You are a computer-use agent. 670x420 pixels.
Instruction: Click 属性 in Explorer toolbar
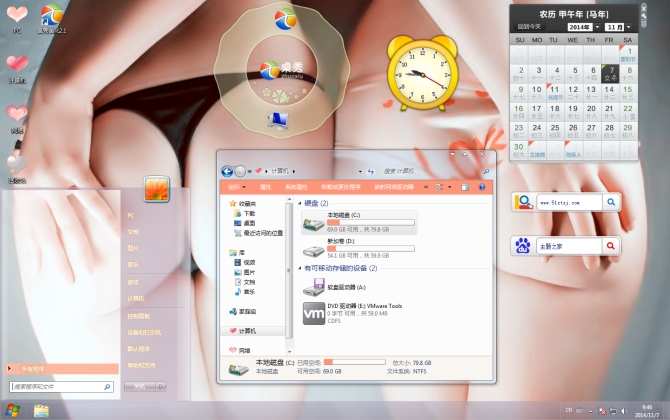[x=265, y=187]
